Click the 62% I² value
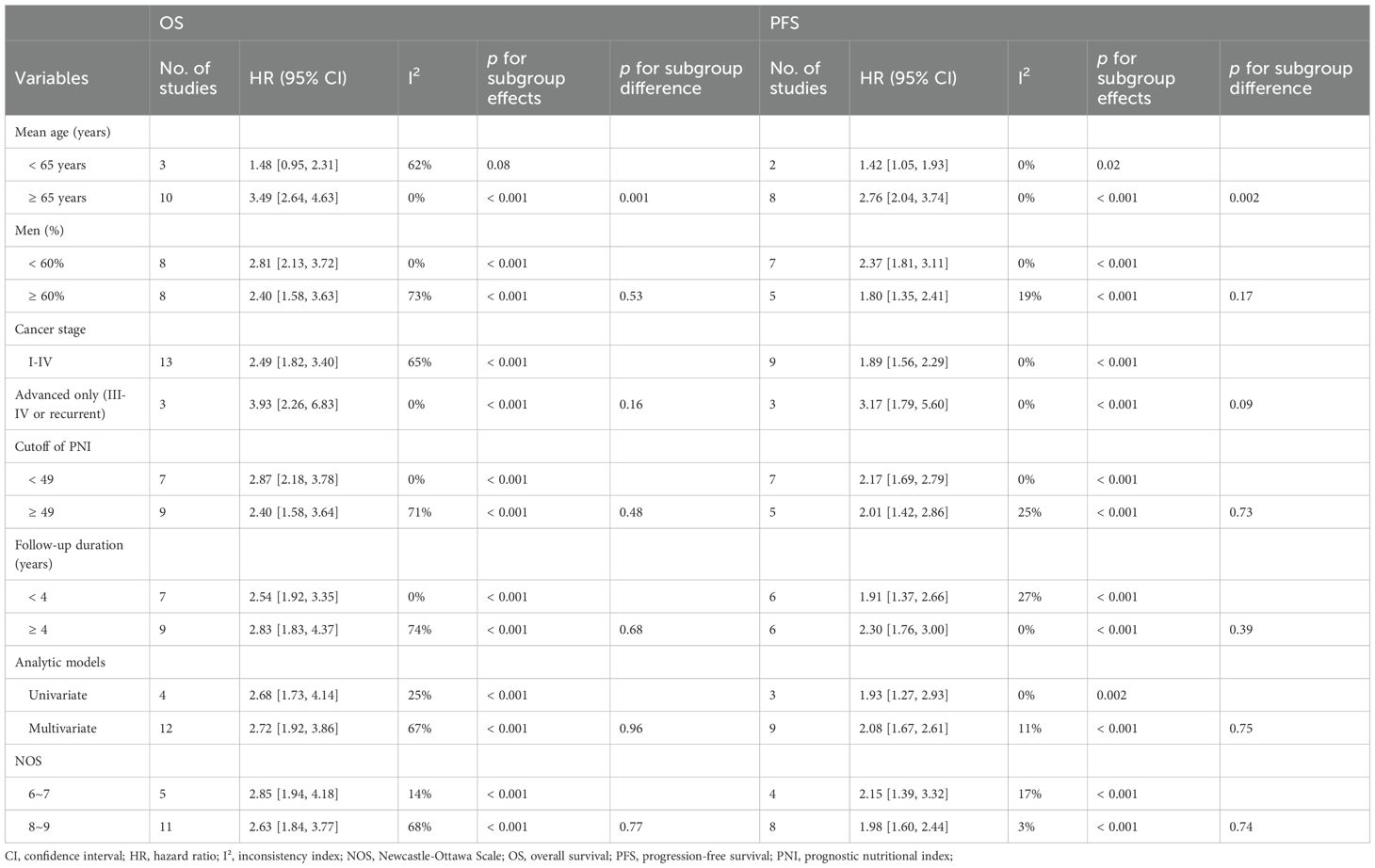 point(419,165)
